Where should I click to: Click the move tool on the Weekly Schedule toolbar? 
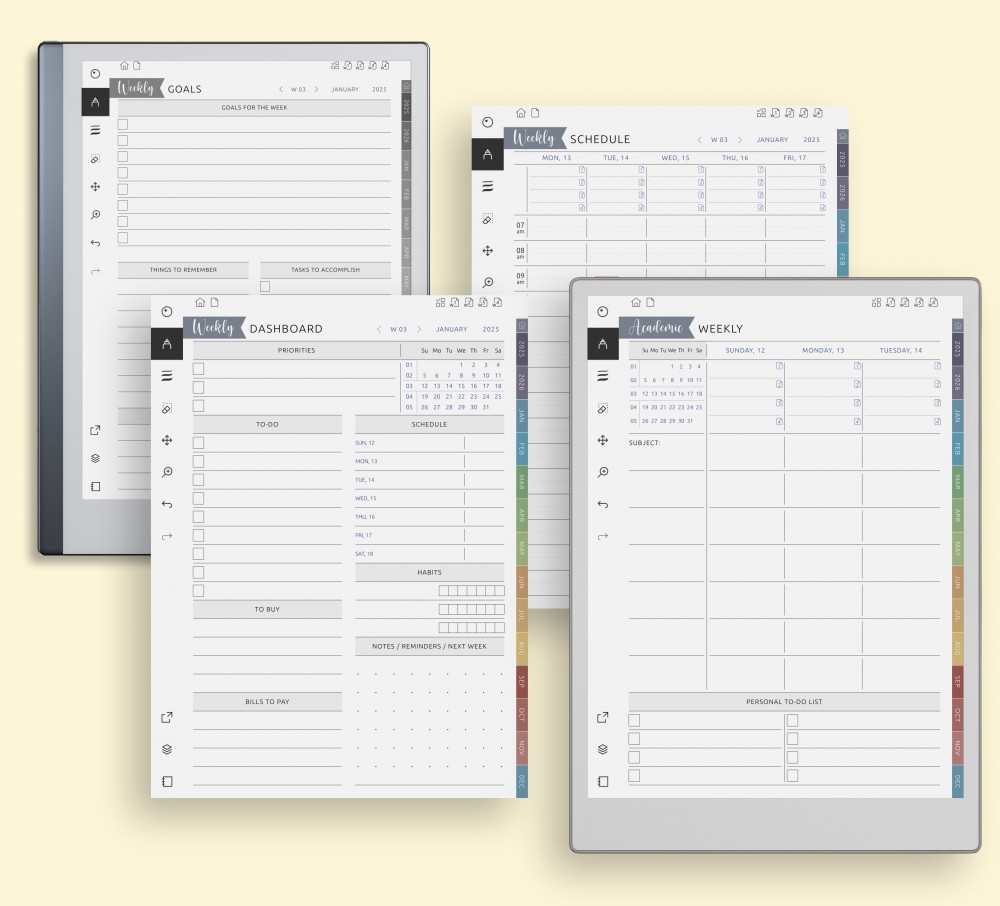488,251
